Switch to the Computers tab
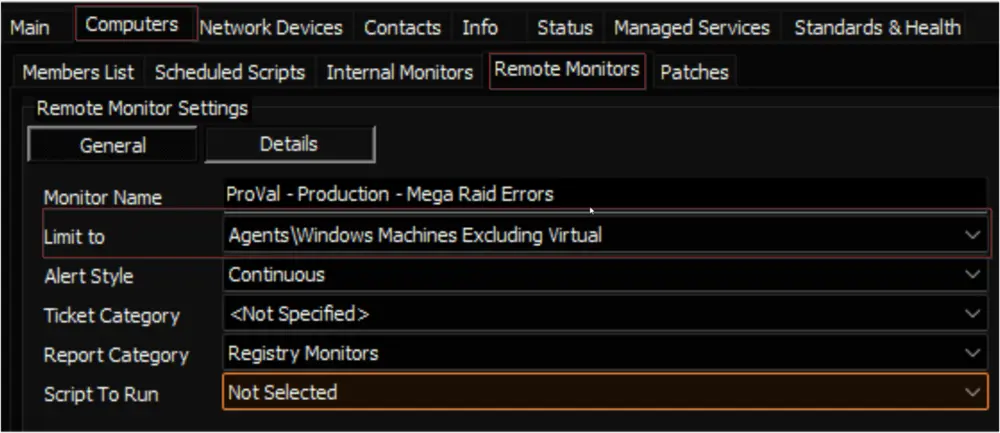The height and width of the screenshot is (433, 1000). pyautogui.click(x=132, y=25)
